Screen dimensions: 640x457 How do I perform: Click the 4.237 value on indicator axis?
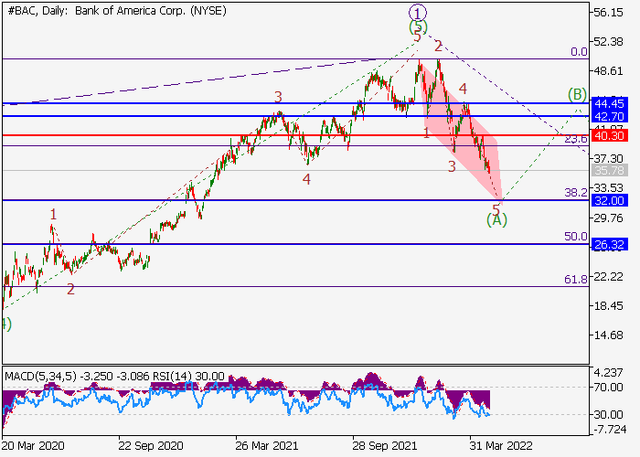tap(609, 373)
